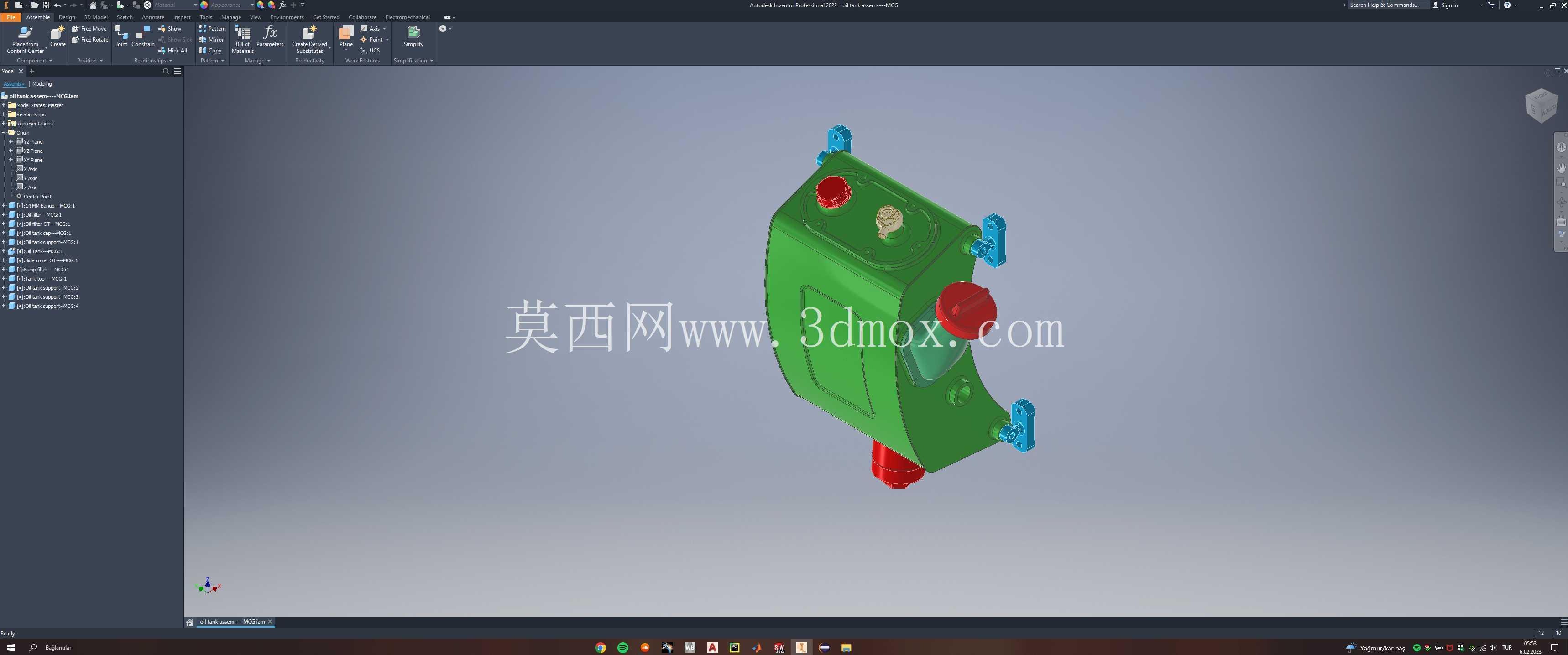
Task: Open the Parameters dialog in ribbon
Action: click(270, 36)
